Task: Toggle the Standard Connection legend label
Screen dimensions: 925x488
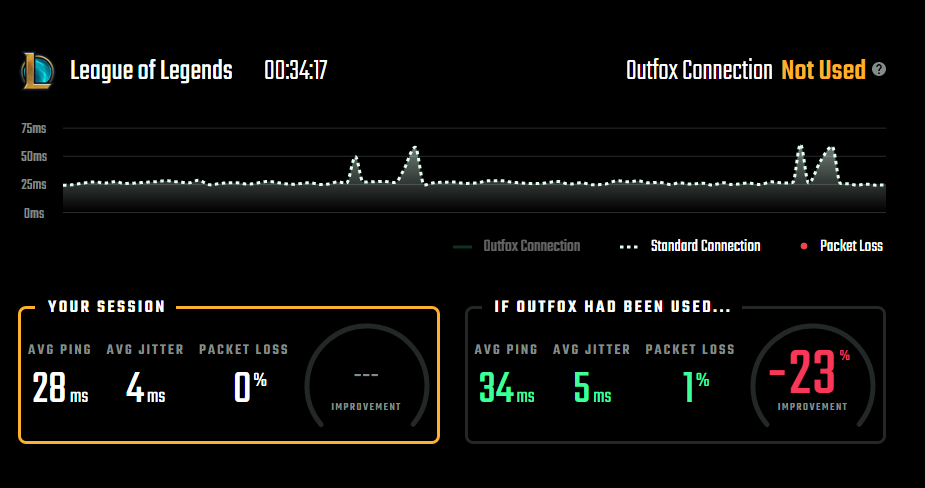Action: click(705, 245)
